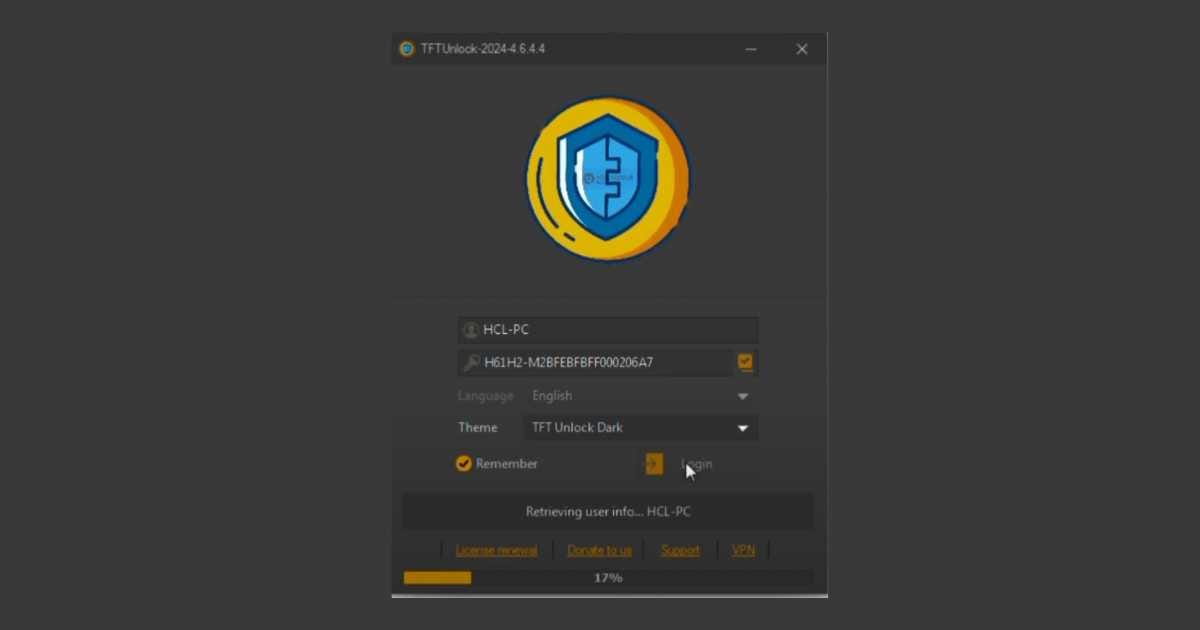1200x630 pixels.
Task: Click the user icon beside HCL-PC
Action: pyautogui.click(x=471, y=330)
